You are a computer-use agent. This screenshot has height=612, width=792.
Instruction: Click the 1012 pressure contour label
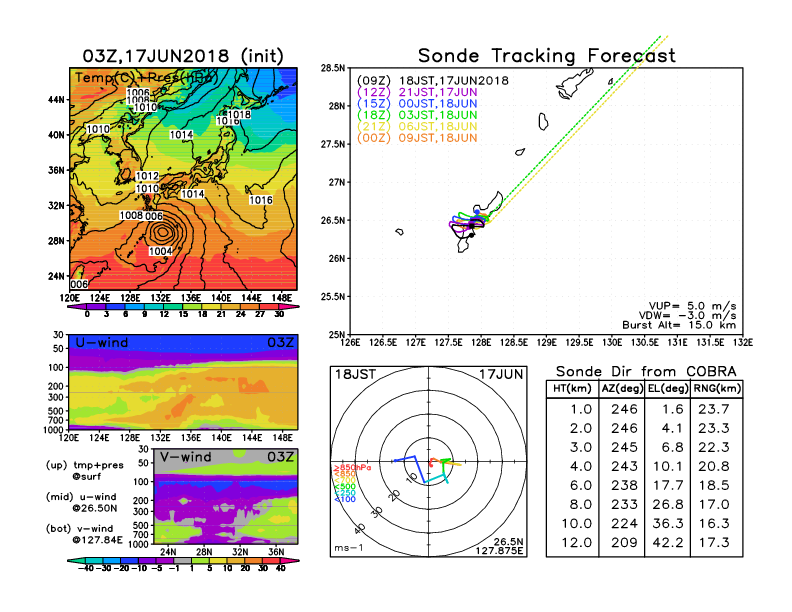(147, 176)
